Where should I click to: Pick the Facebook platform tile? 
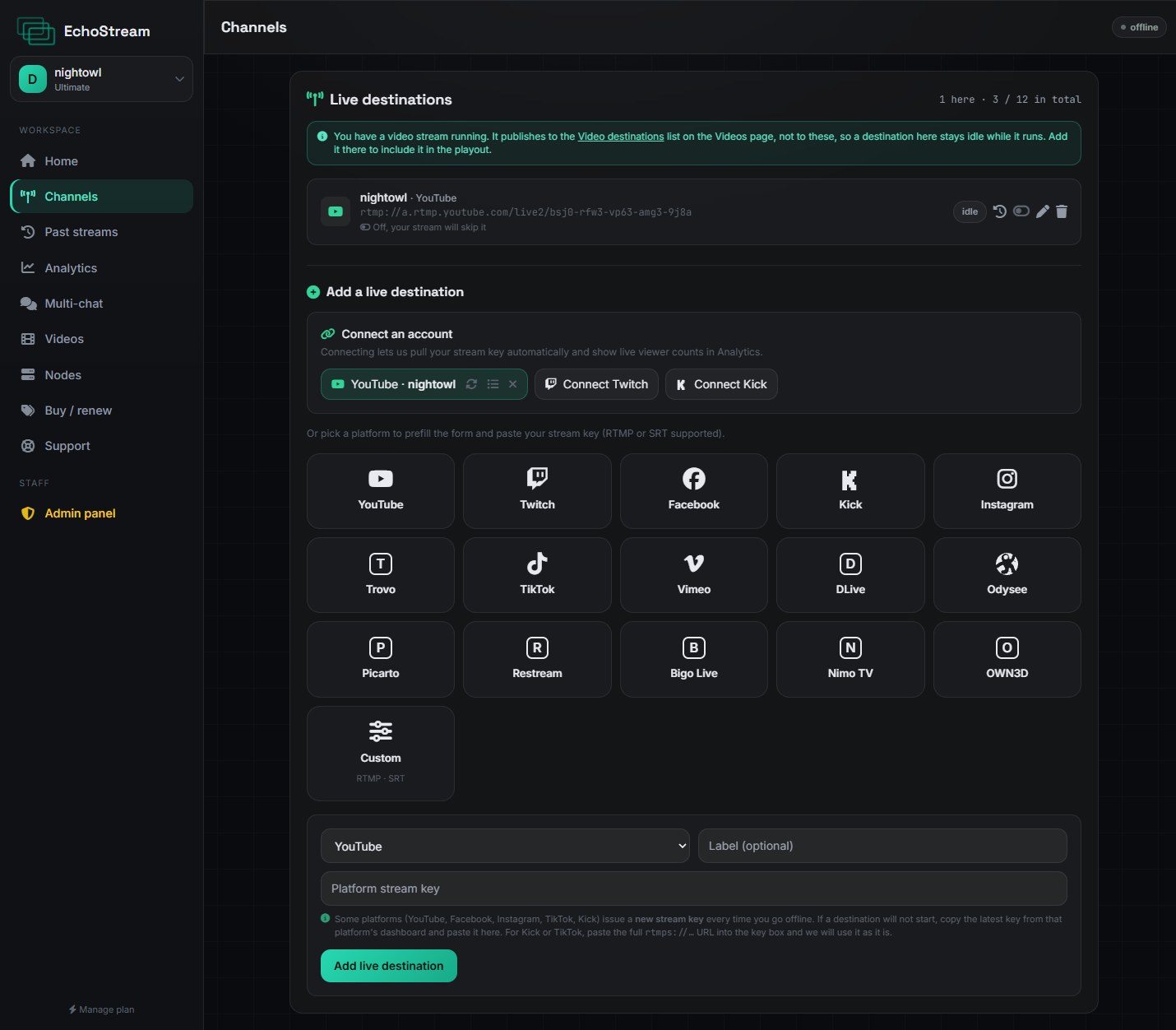point(694,491)
